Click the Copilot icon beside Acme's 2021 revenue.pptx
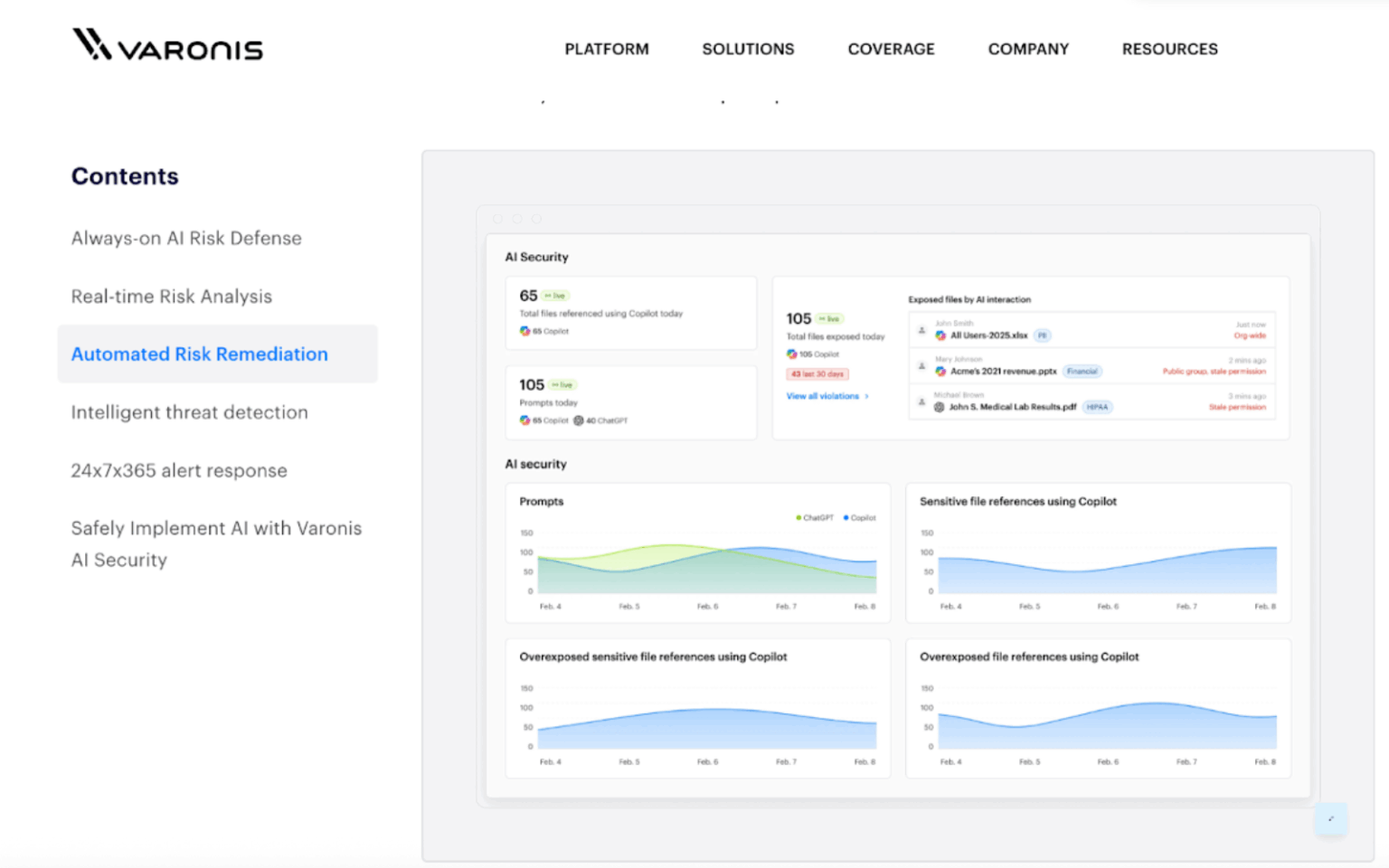This screenshot has height=868, width=1389. (x=940, y=372)
